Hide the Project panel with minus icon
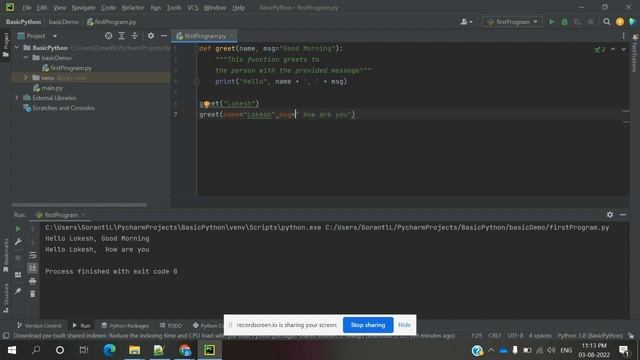This screenshot has width=640, height=360. tap(164, 36)
